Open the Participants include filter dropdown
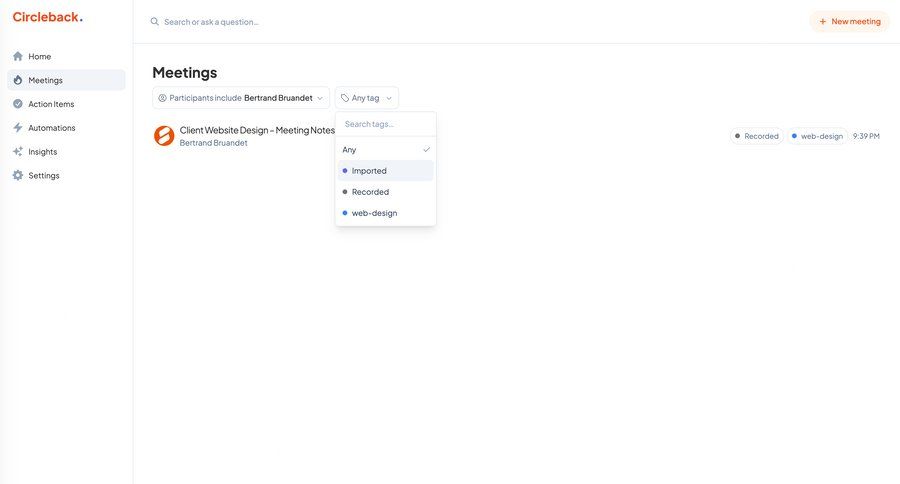The image size is (900, 484). tap(241, 98)
